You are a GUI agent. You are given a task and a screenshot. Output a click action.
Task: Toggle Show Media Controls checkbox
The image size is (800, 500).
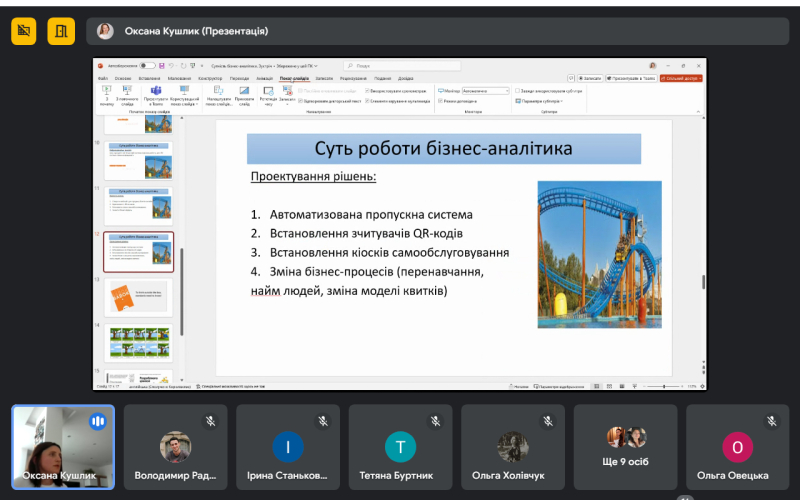[367, 101]
